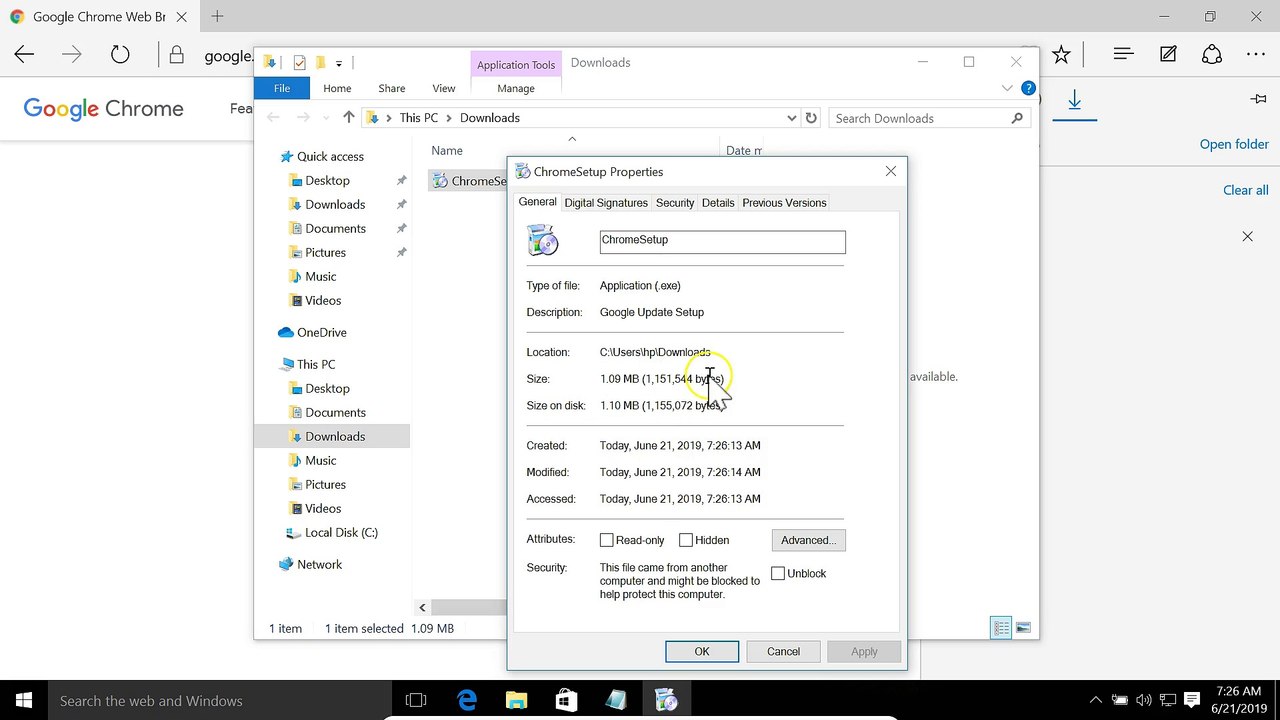Viewport: 1280px width, 720px height.
Task: Switch Explorer to details view icon
Action: coord(1001,628)
